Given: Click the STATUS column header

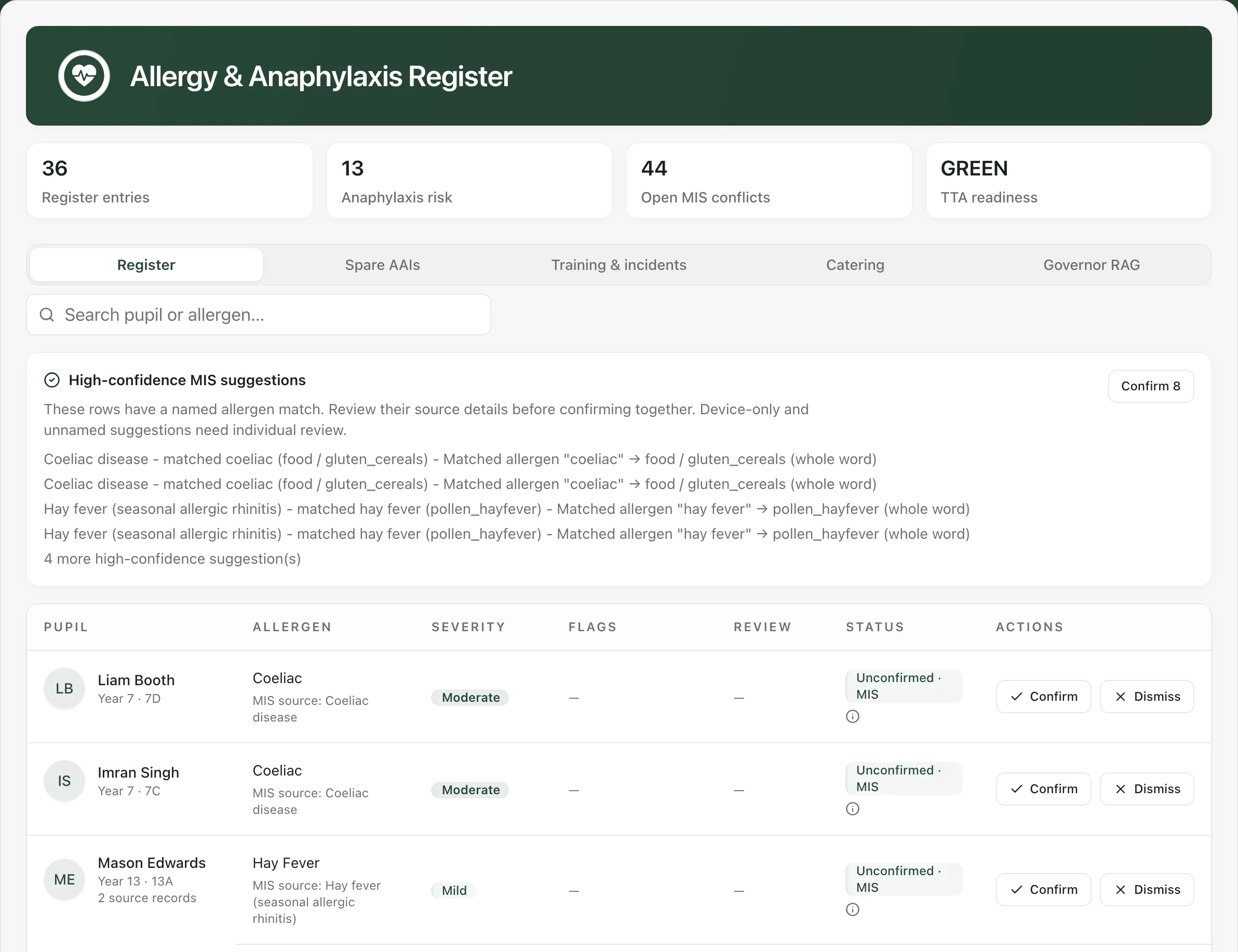Looking at the screenshot, I should pyautogui.click(x=875, y=627).
